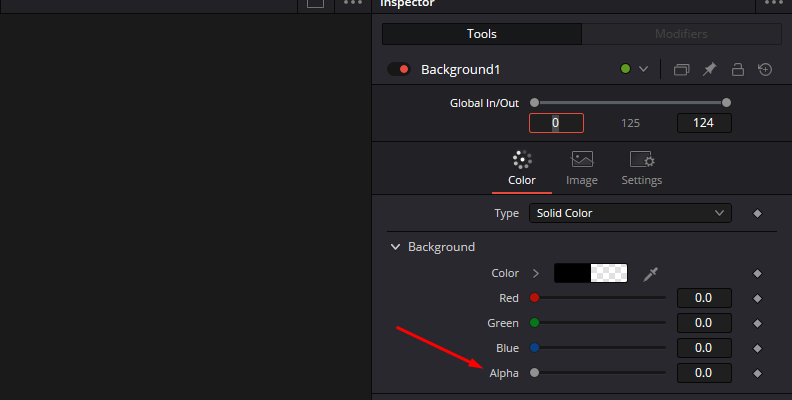Click the Global Out field showing 124
Image resolution: width=792 pixels, height=400 pixels.
pos(703,123)
